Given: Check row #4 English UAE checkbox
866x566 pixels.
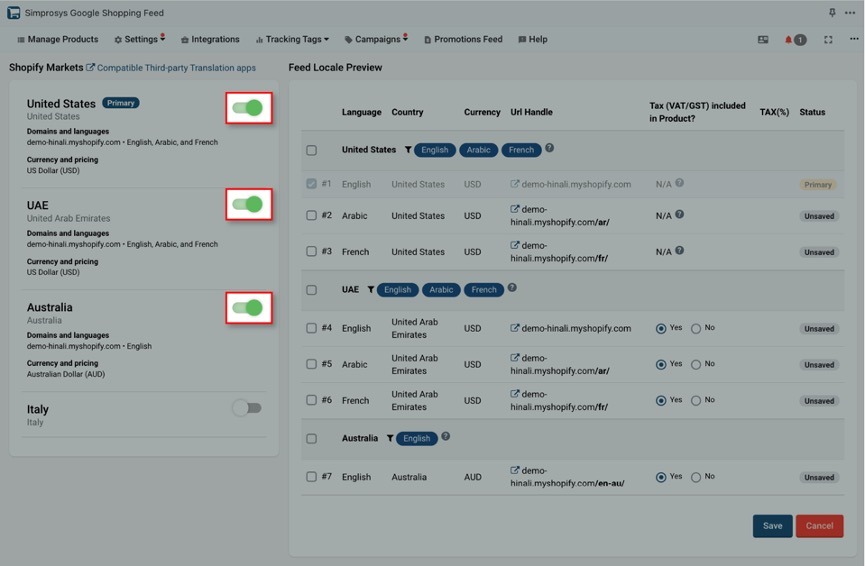Looking at the screenshot, I should coord(311,328).
